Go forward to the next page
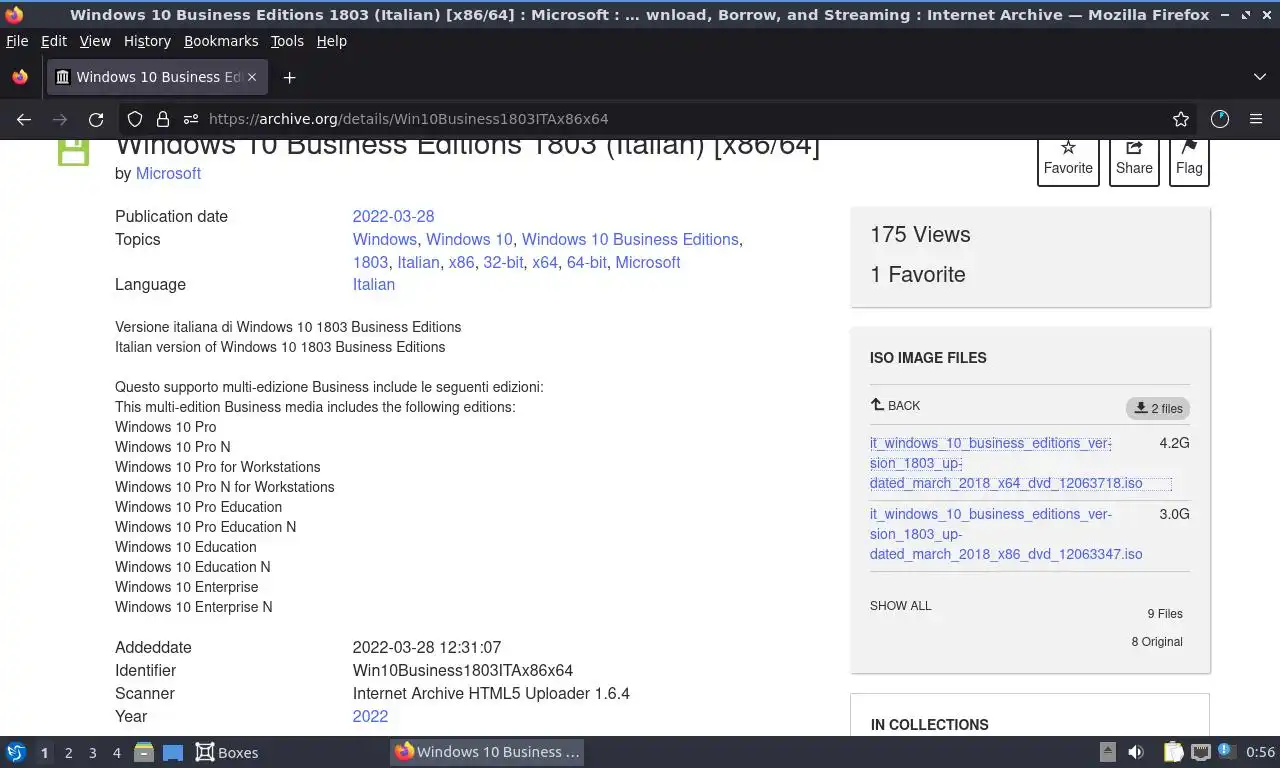The image size is (1280, 768). [x=60, y=119]
